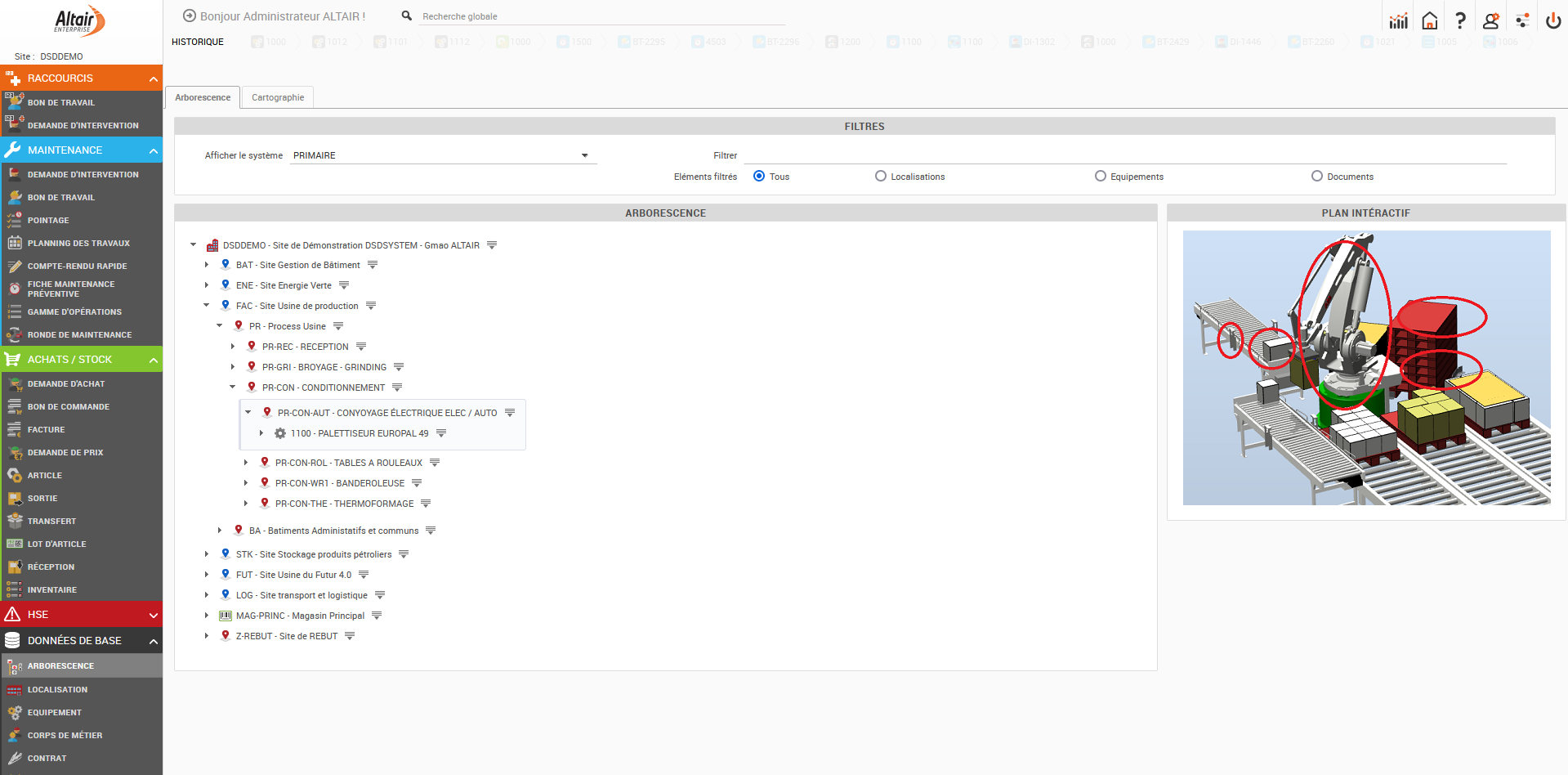1568x775 pixels.
Task: Open row menu icon for 1100 - PALETTISEUR EUROPAL 49
Action: (x=441, y=433)
